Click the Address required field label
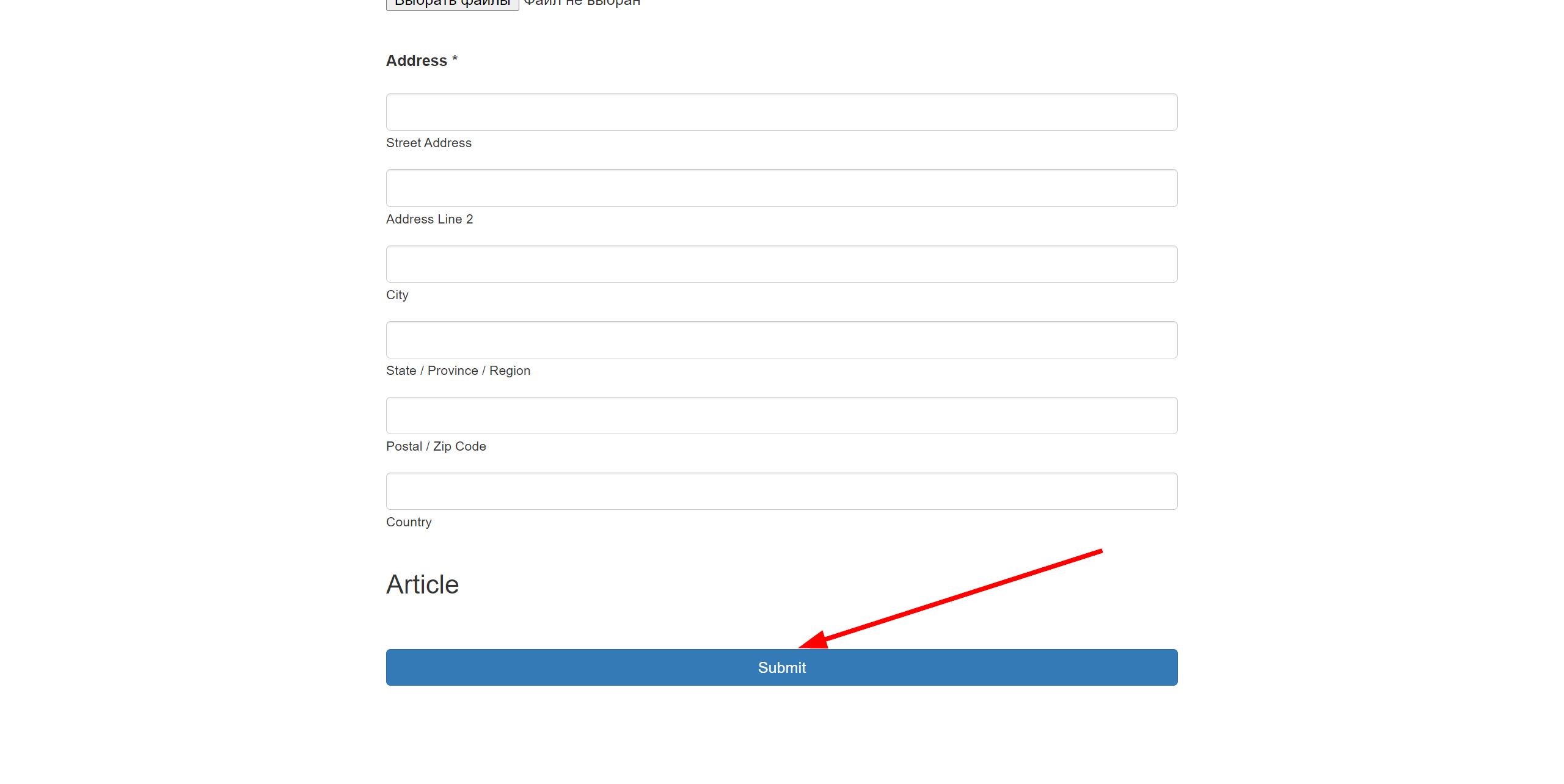This screenshot has width=1564, height=784. point(421,60)
